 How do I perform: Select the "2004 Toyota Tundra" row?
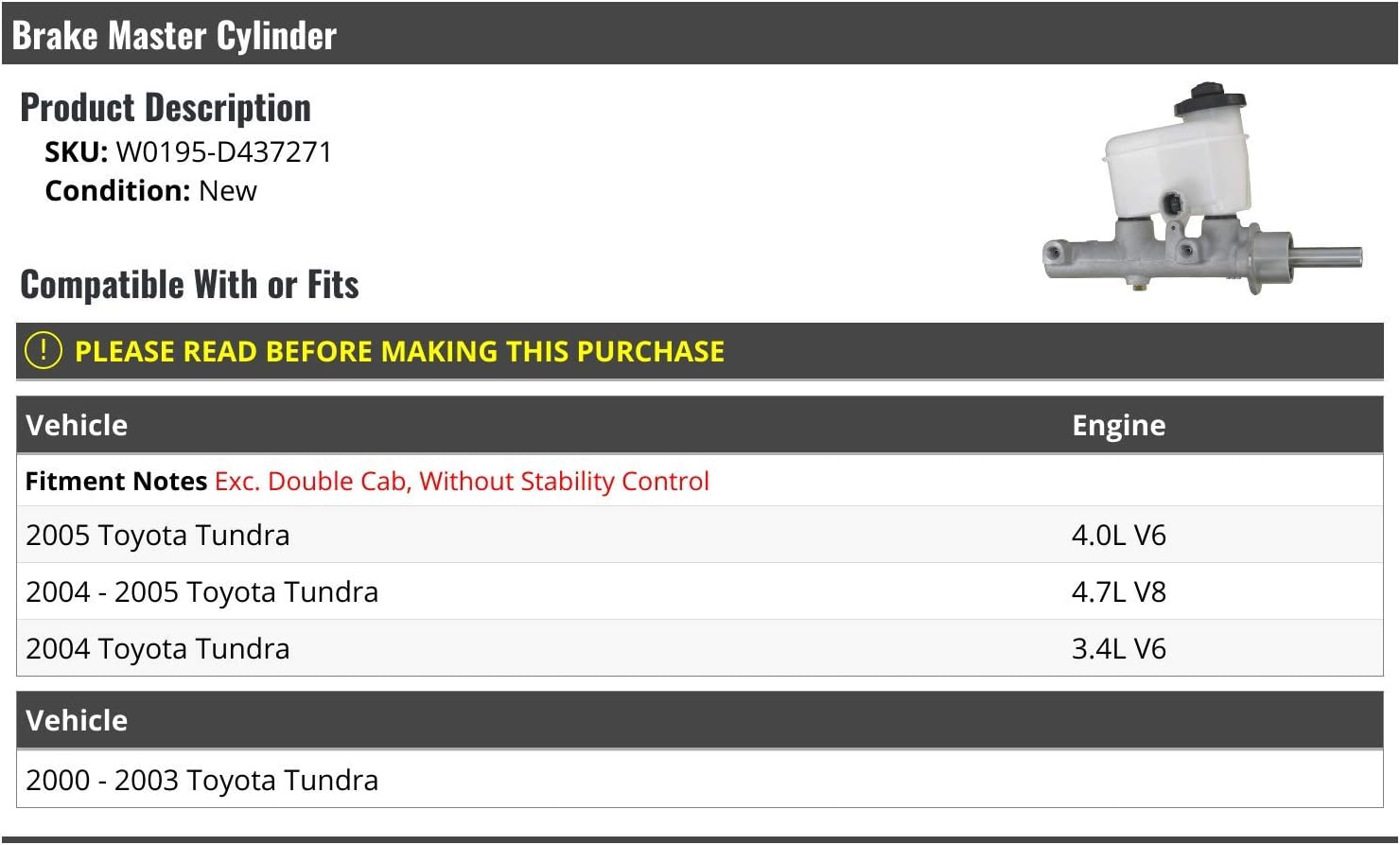[x=158, y=649]
